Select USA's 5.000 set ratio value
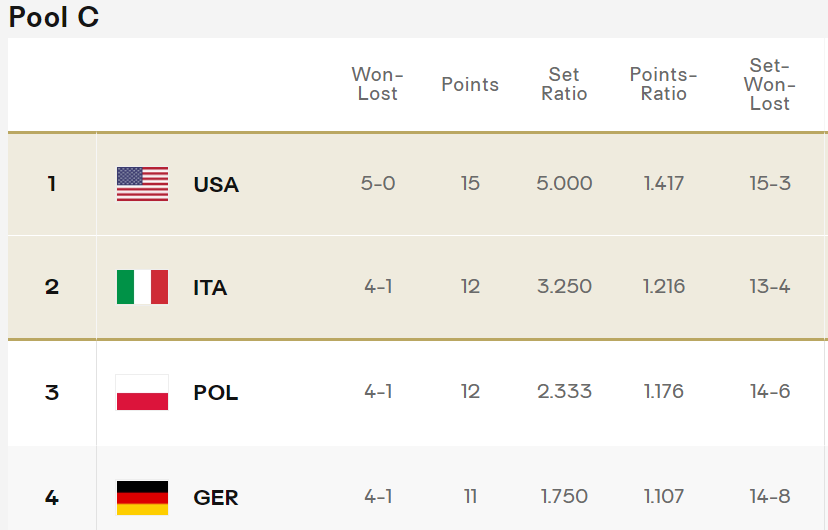This screenshot has width=828, height=530. [x=564, y=183]
